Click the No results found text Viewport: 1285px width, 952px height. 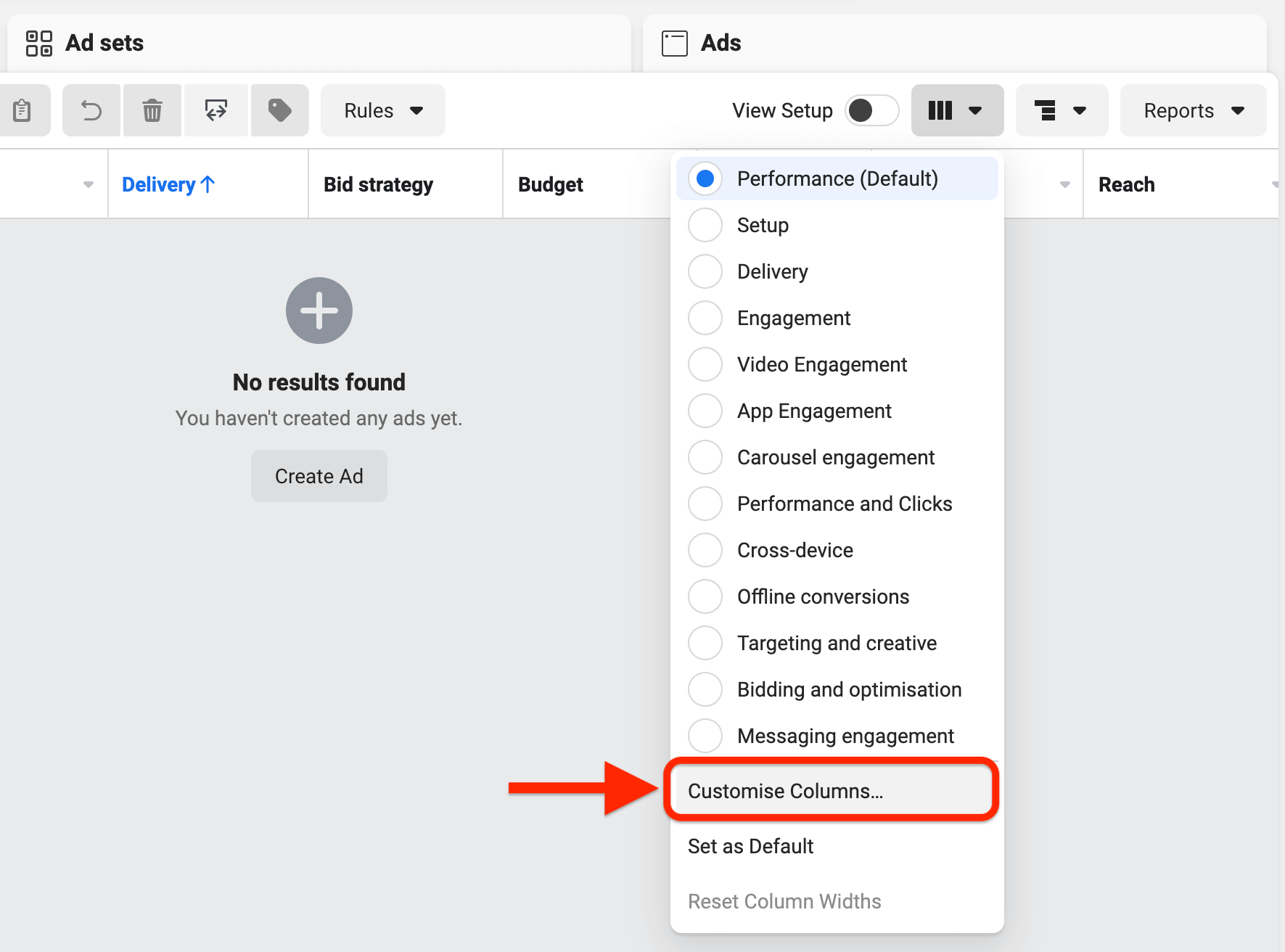click(x=319, y=382)
